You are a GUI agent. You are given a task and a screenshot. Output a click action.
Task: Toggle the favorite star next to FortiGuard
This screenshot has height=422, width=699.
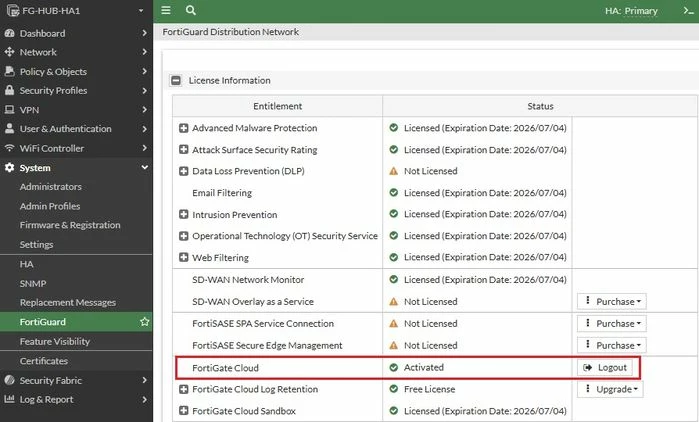[144, 321]
